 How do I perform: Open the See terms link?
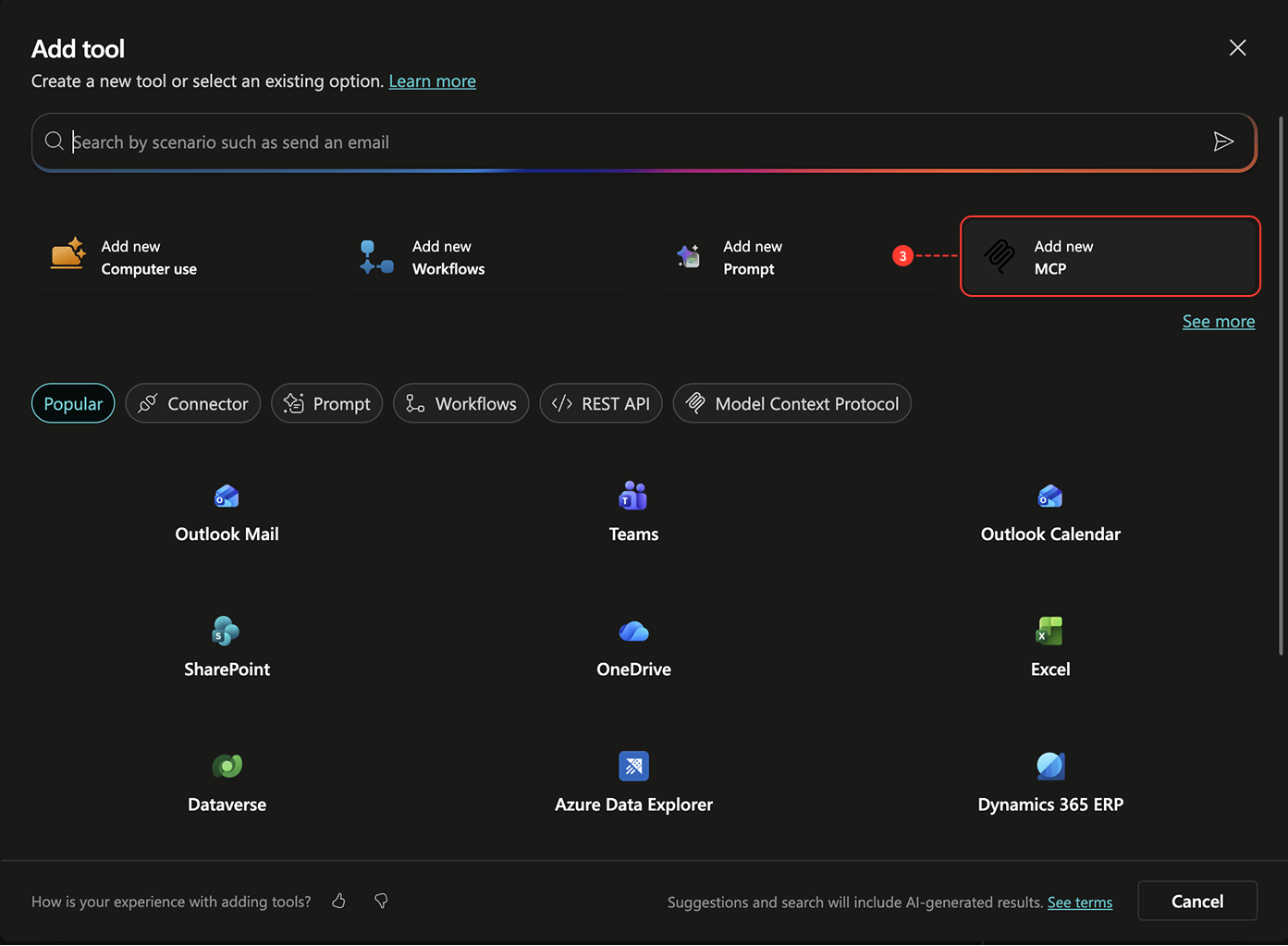tap(1080, 903)
